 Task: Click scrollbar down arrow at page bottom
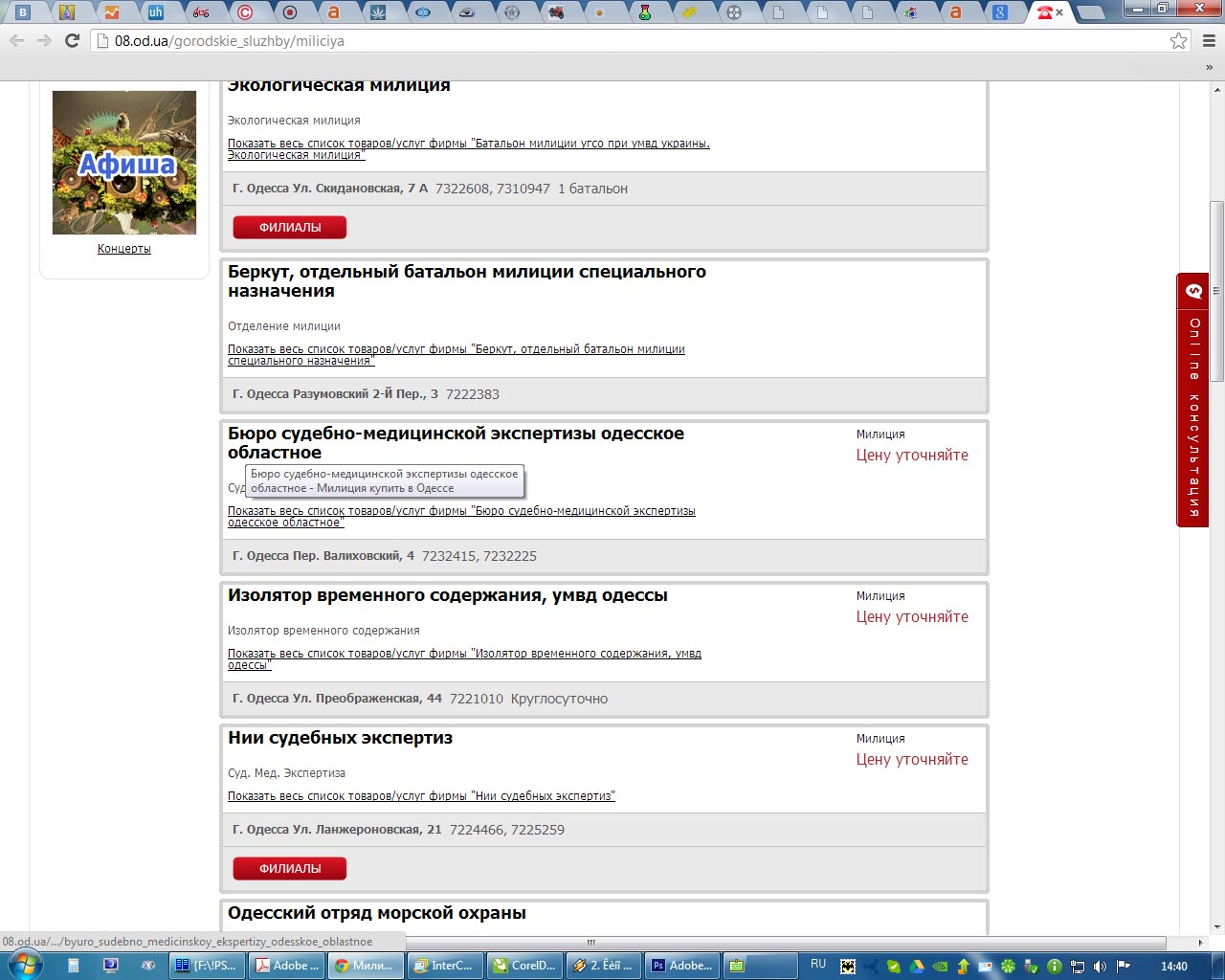[1216, 926]
